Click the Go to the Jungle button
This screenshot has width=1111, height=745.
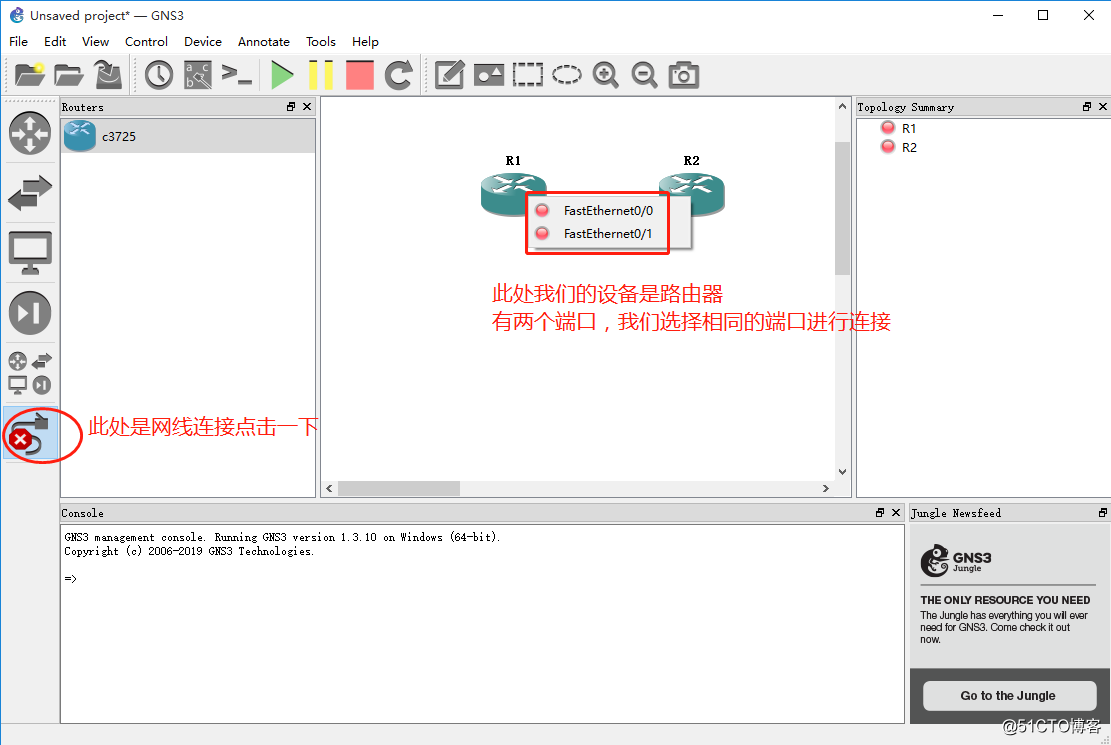[x=1009, y=695]
